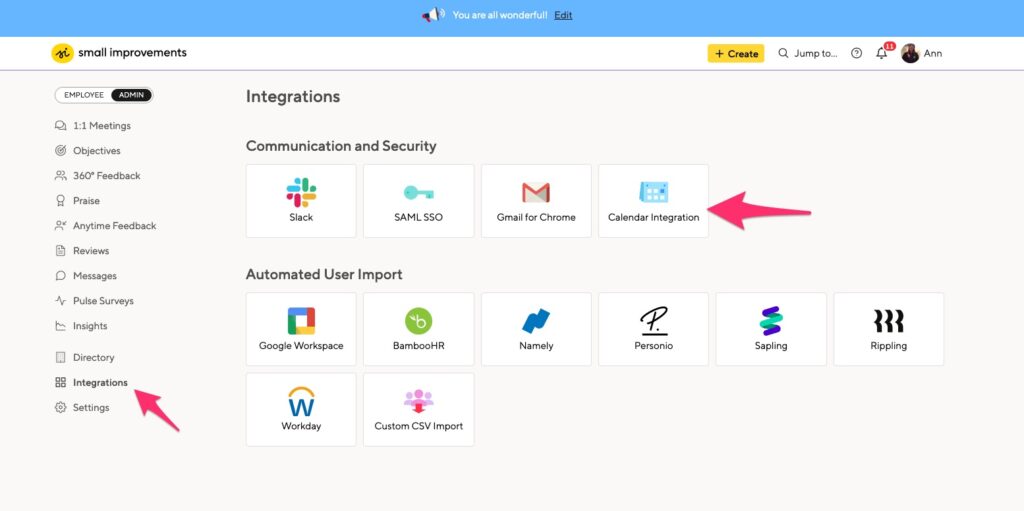Screen dimensions: 1024x511
Task: Open Messages in the sidebar
Action: tap(95, 276)
